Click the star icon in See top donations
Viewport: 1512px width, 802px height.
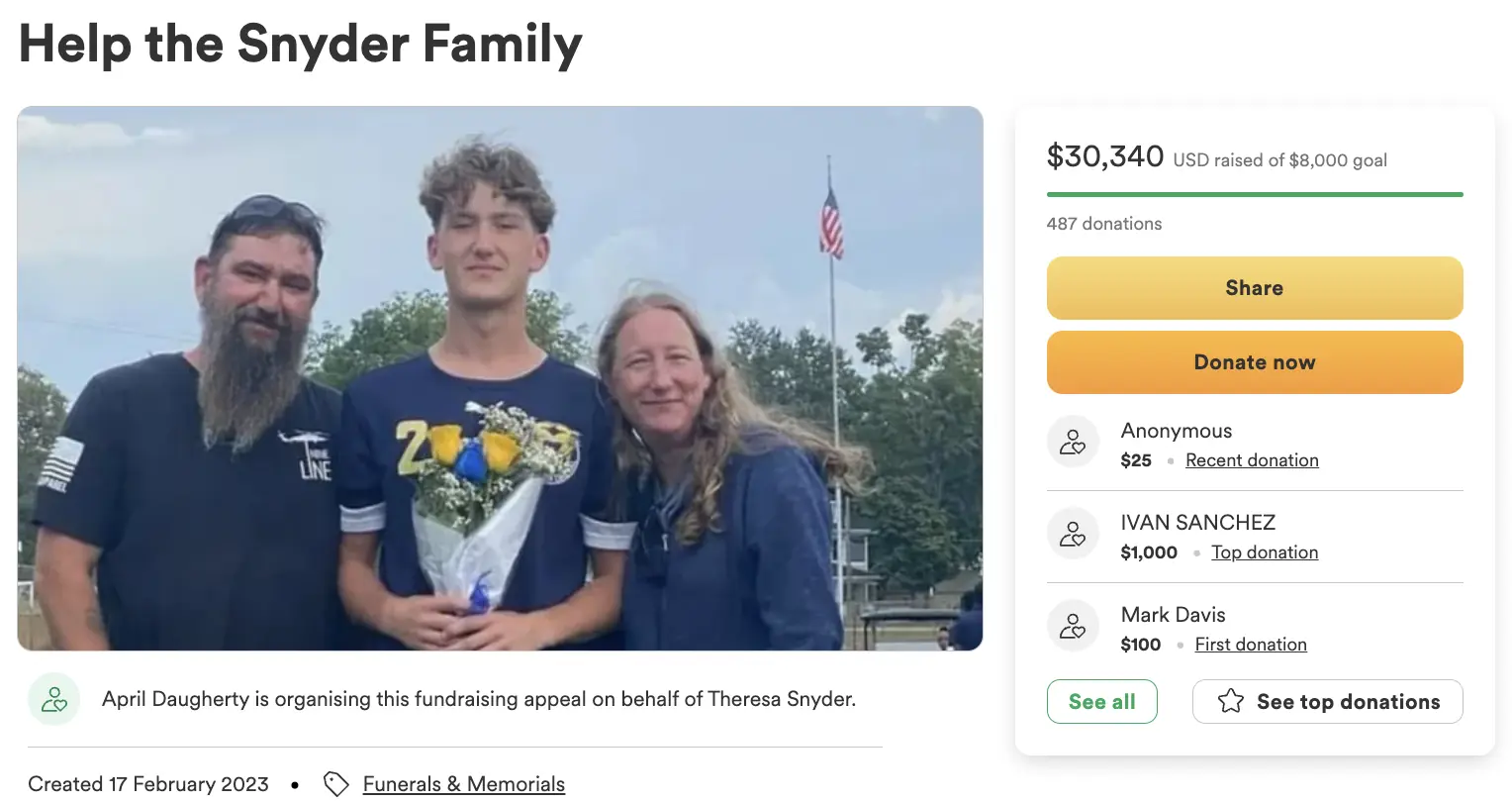point(1231,702)
